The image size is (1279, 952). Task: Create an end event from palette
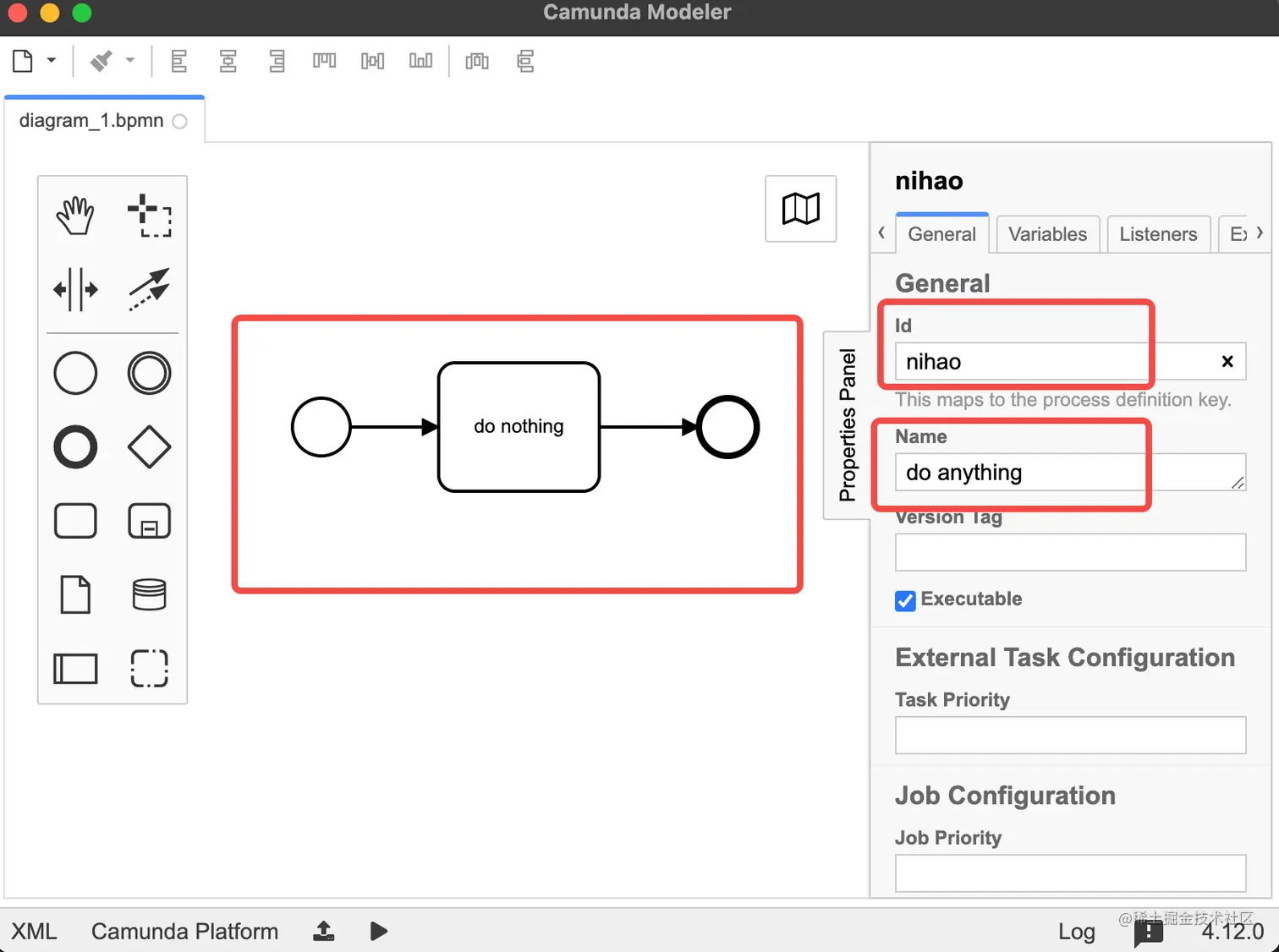[x=75, y=446]
